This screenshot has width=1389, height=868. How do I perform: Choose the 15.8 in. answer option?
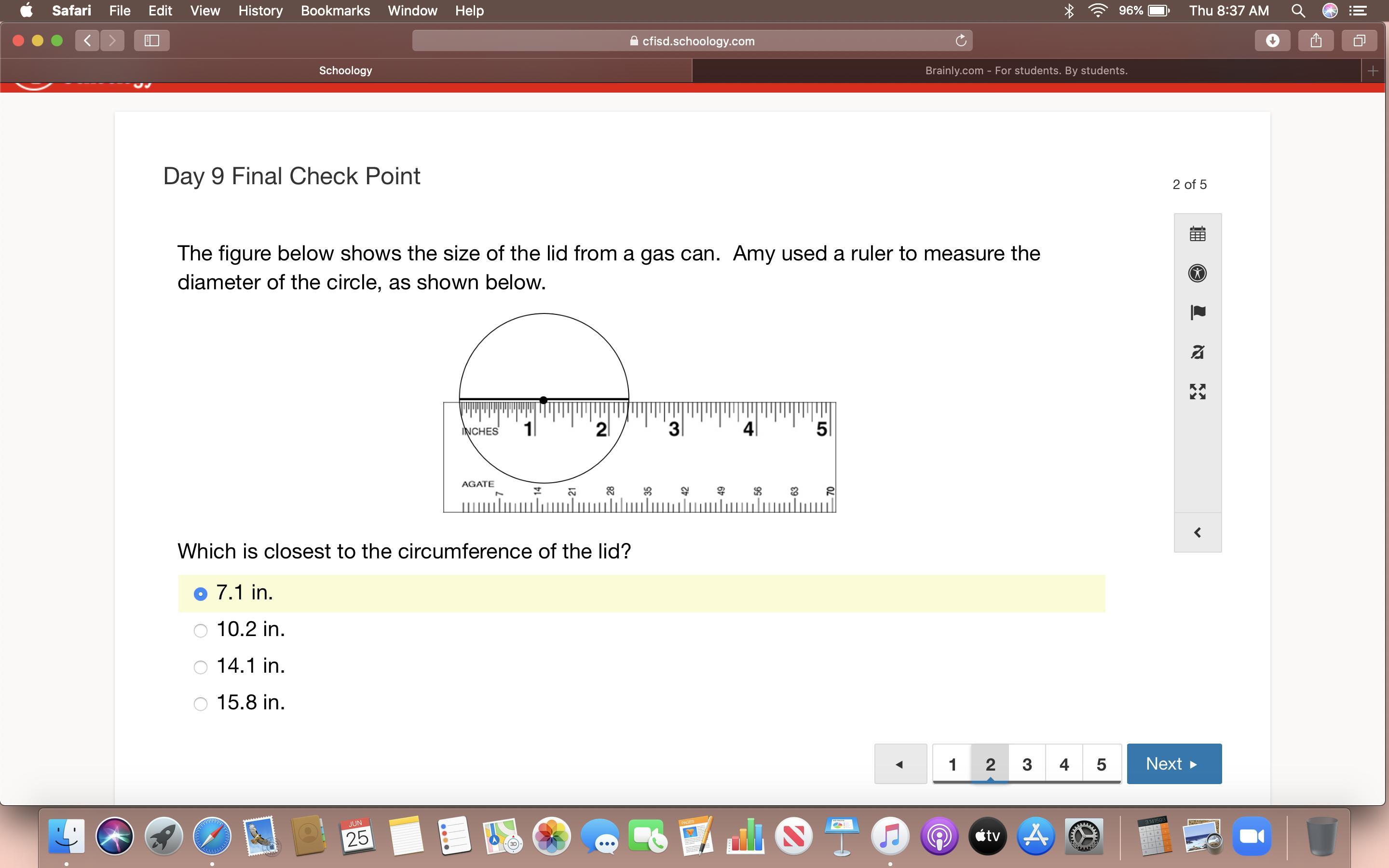point(200,704)
